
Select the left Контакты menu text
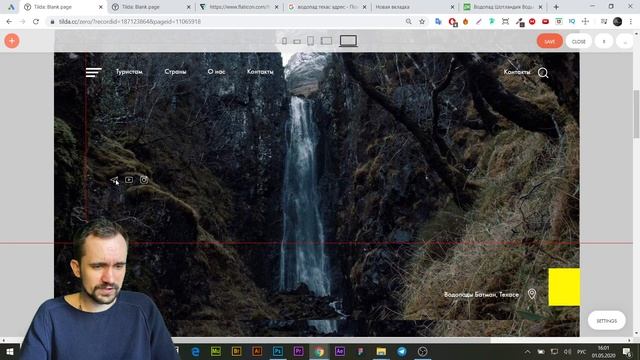tap(260, 72)
